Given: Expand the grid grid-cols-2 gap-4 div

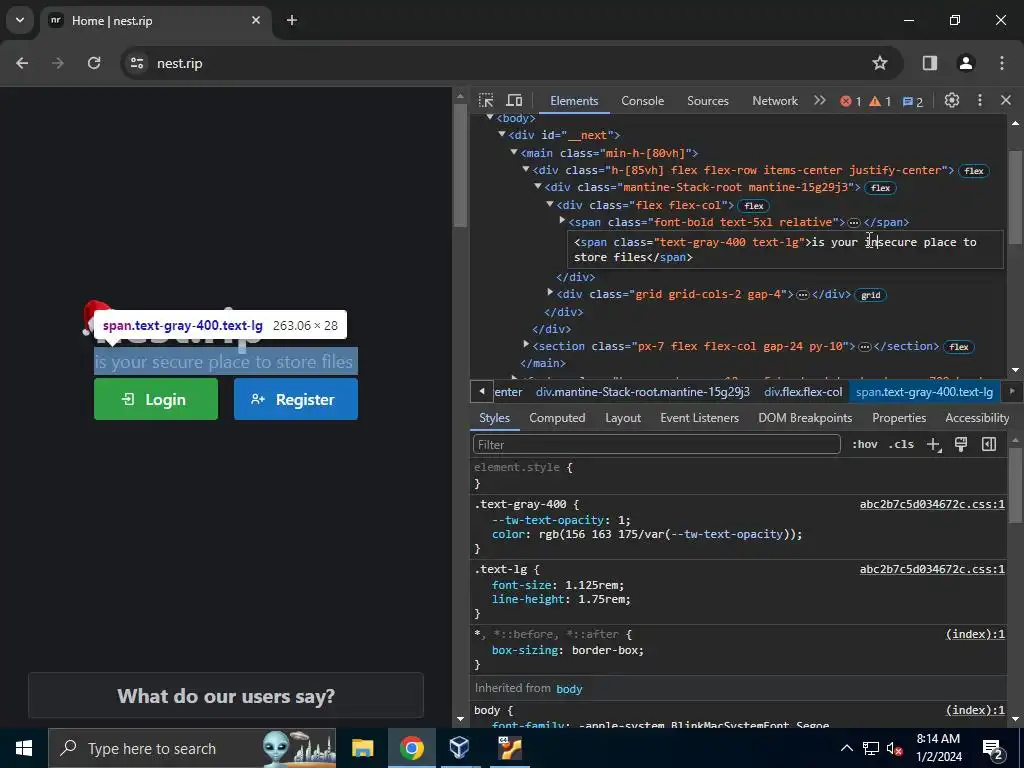Looking at the screenshot, I should coord(550,293).
